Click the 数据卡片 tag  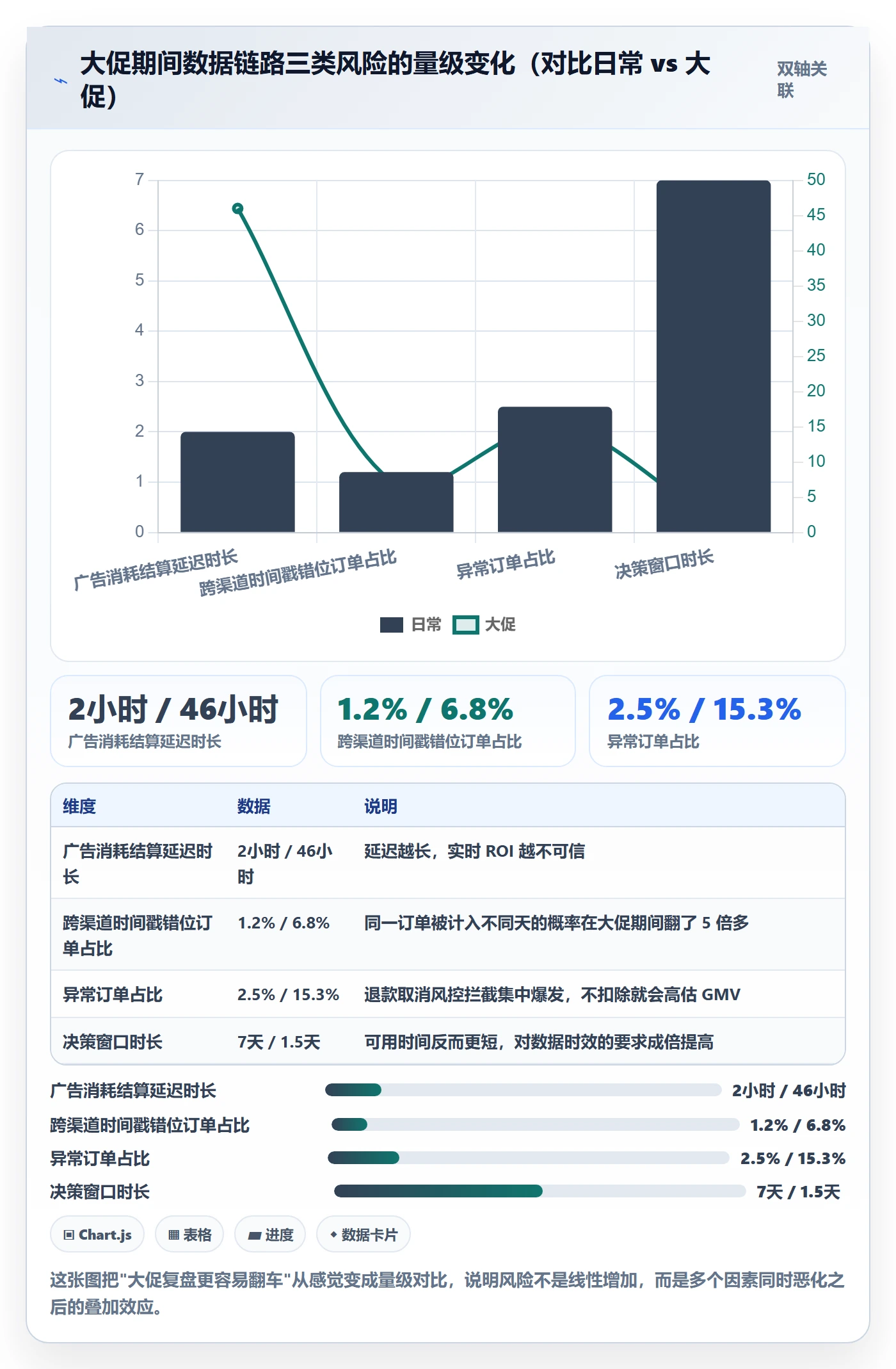click(364, 1235)
